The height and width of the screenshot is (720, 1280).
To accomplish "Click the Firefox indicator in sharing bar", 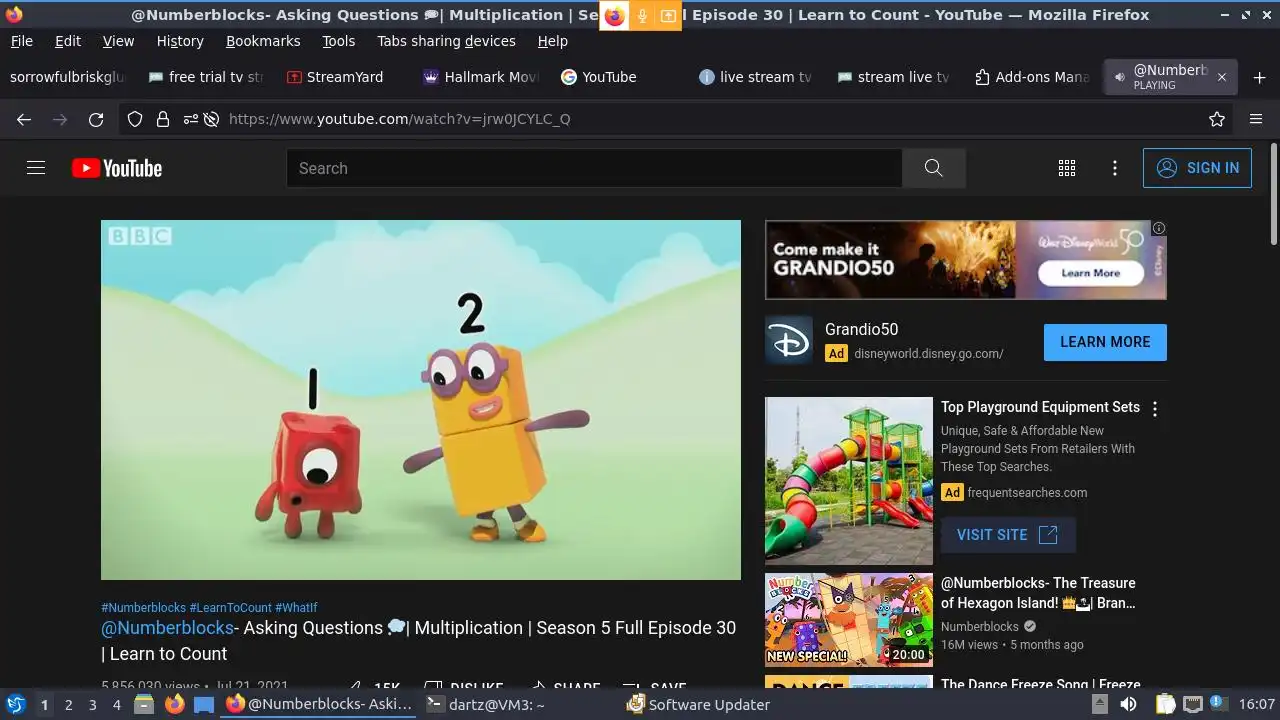I will (x=614, y=15).
